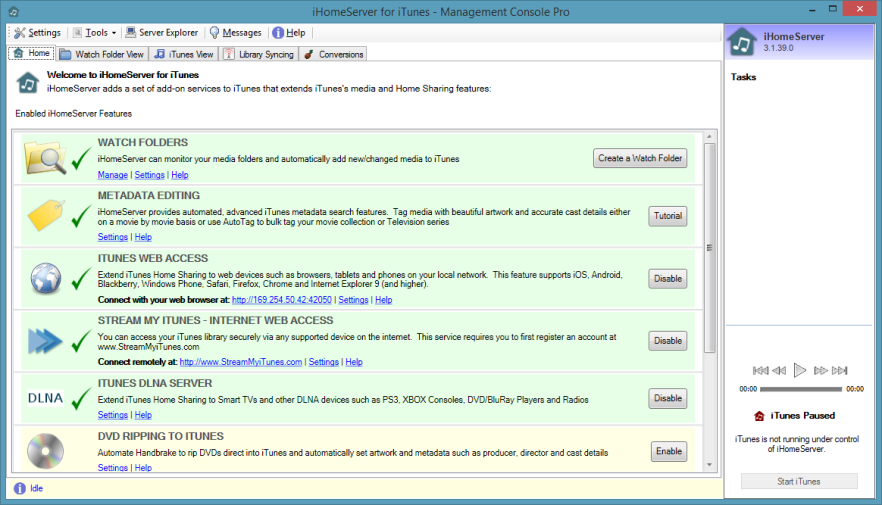
Task: Click the yellow Metadata Editing tag icon
Action: point(45,215)
